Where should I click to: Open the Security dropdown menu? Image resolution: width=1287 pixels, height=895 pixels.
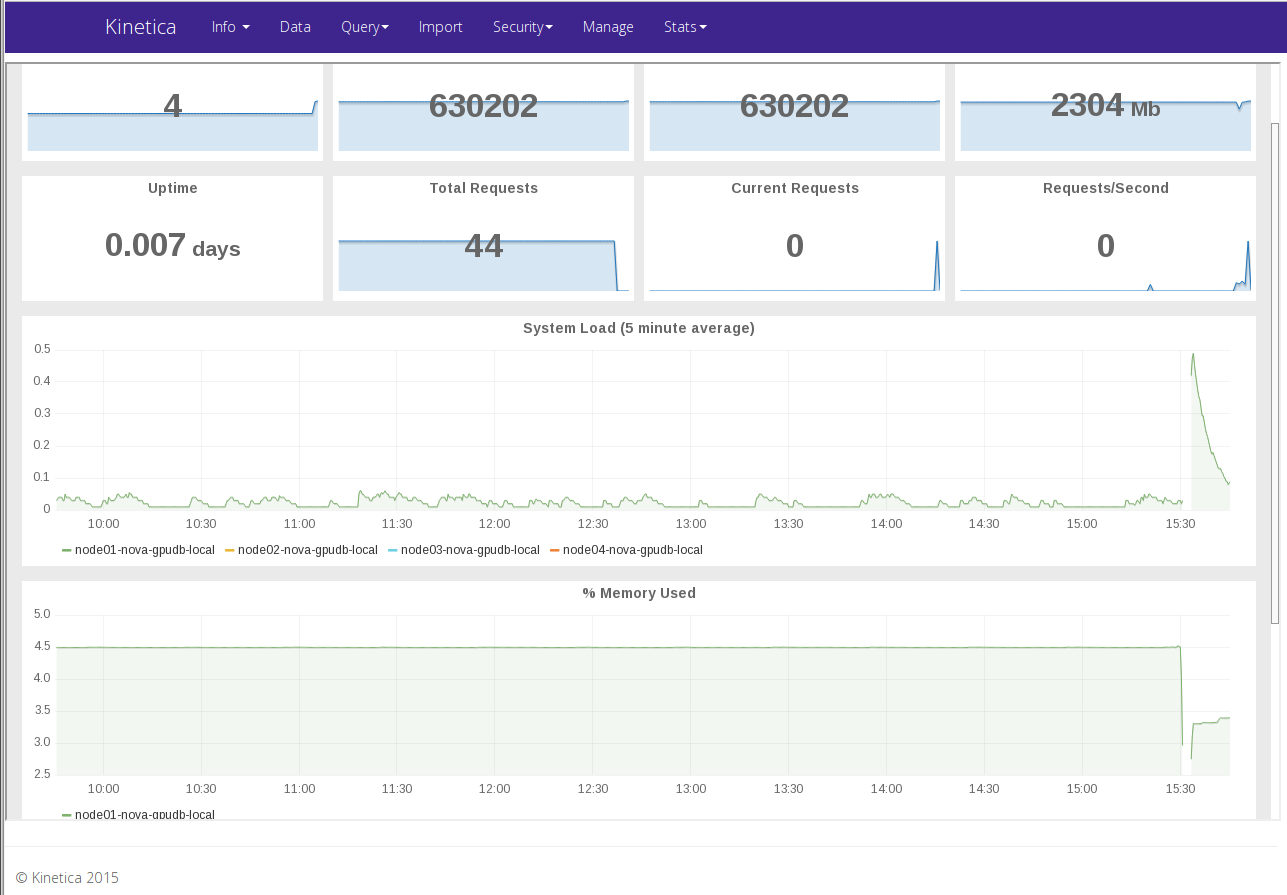point(522,27)
